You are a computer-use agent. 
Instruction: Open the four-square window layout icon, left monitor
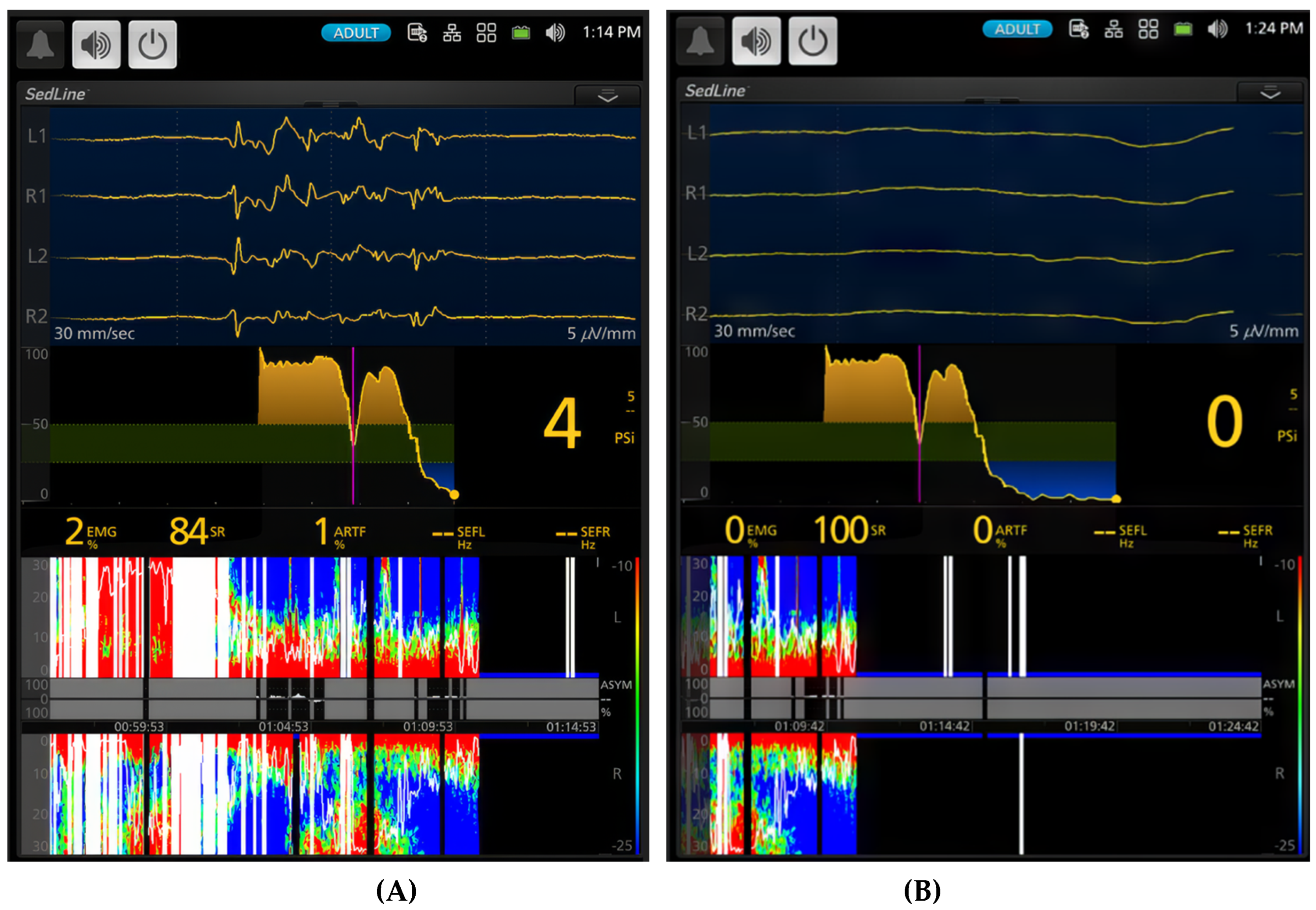point(486,32)
